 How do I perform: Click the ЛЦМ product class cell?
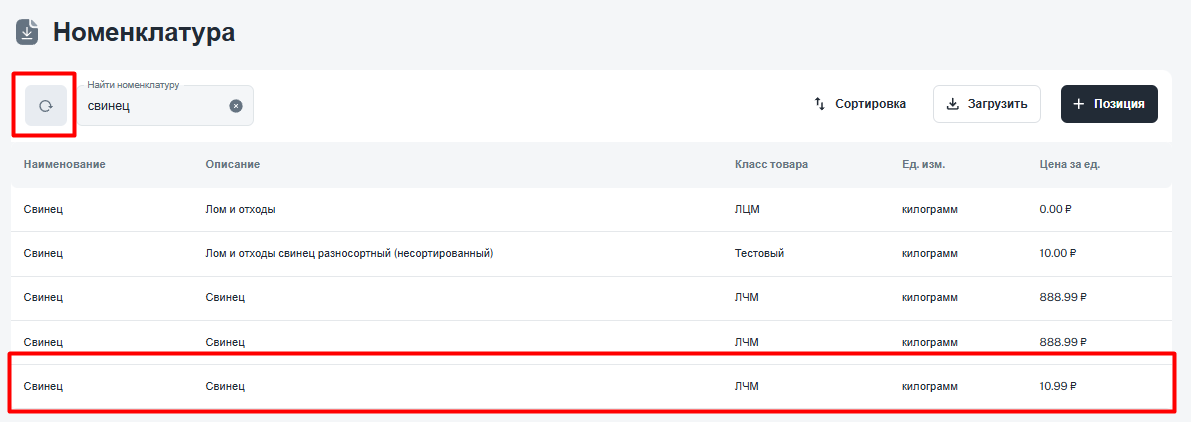pos(747,210)
